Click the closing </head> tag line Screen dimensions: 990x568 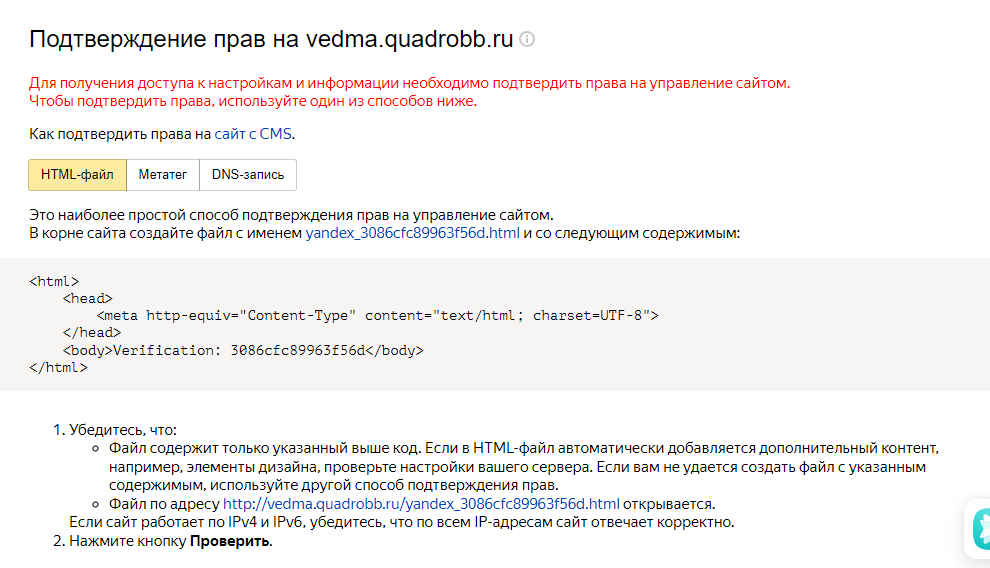(91, 333)
